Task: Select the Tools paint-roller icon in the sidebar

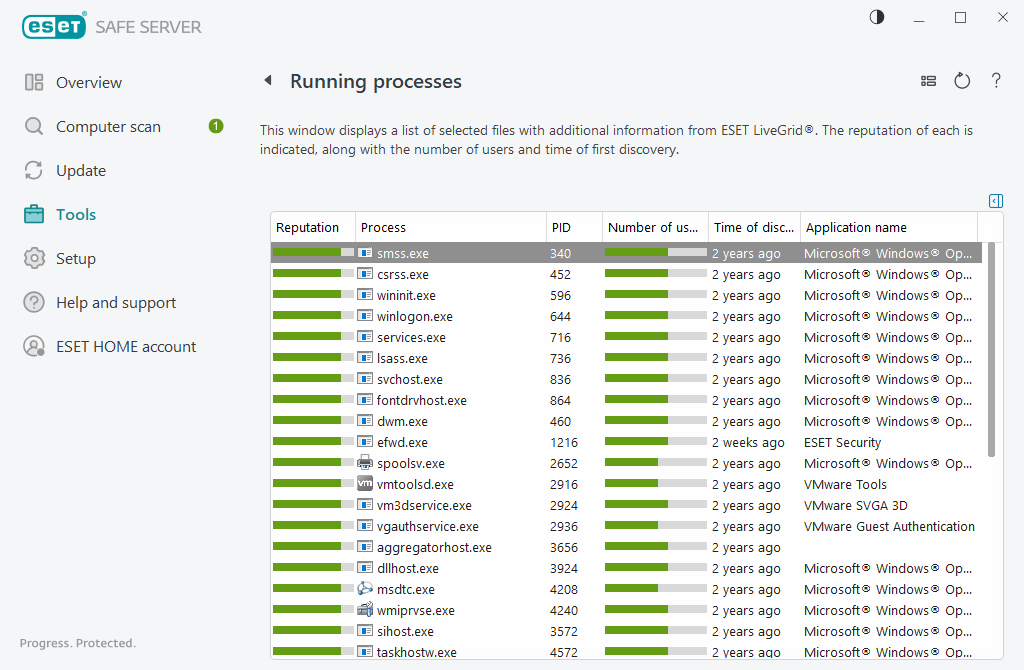Action: point(33,214)
